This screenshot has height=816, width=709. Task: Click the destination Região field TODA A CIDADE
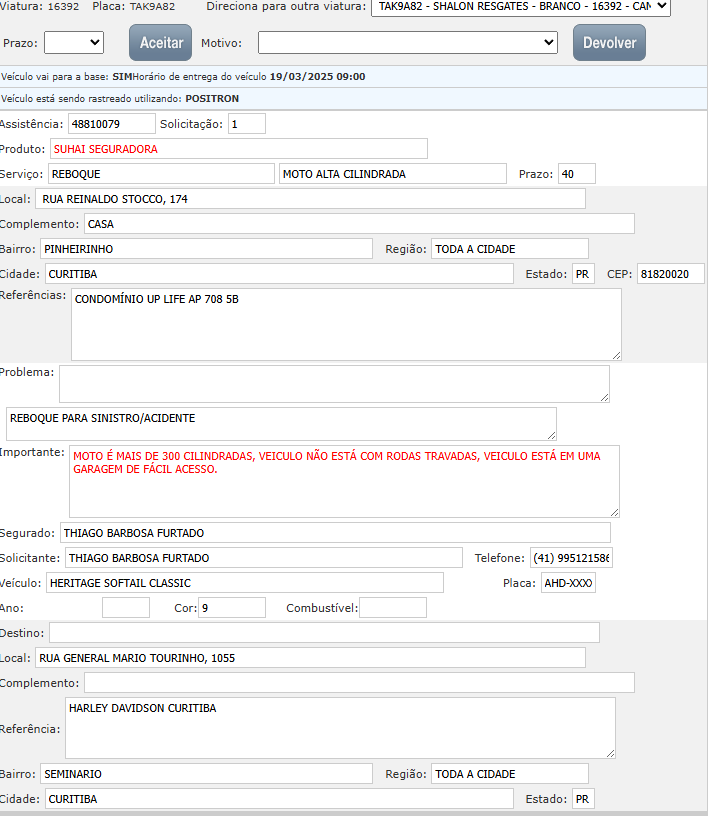pos(510,774)
